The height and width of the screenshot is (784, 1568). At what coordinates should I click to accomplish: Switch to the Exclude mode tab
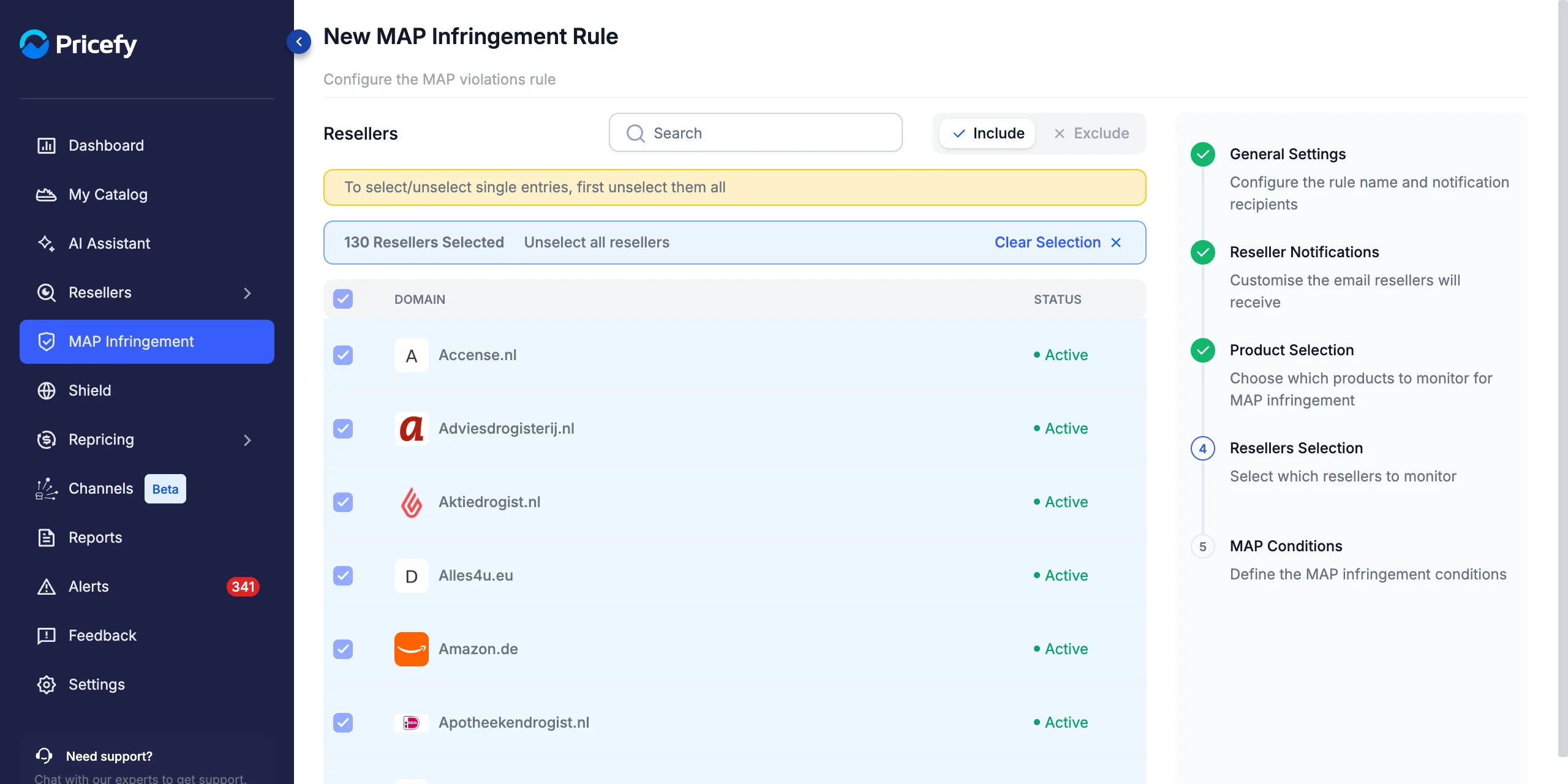1091,134
